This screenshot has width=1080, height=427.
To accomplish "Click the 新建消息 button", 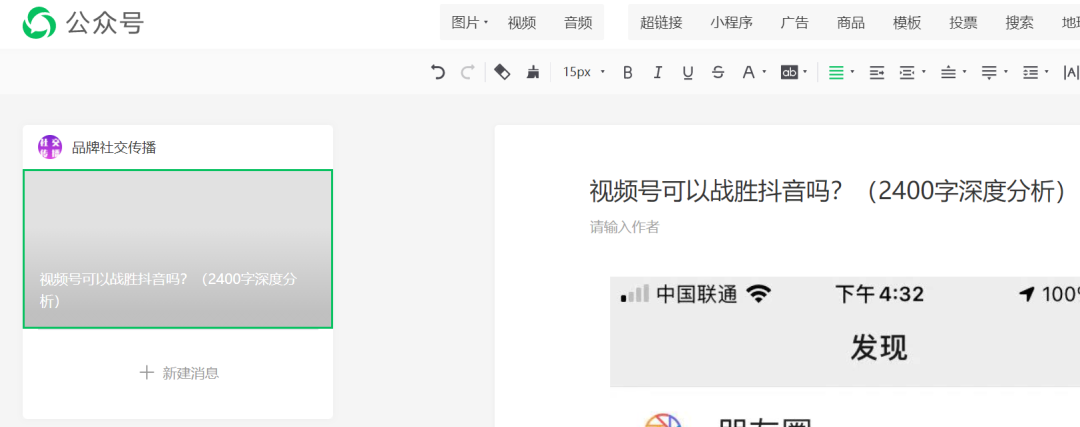I will [x=178, y=373].
